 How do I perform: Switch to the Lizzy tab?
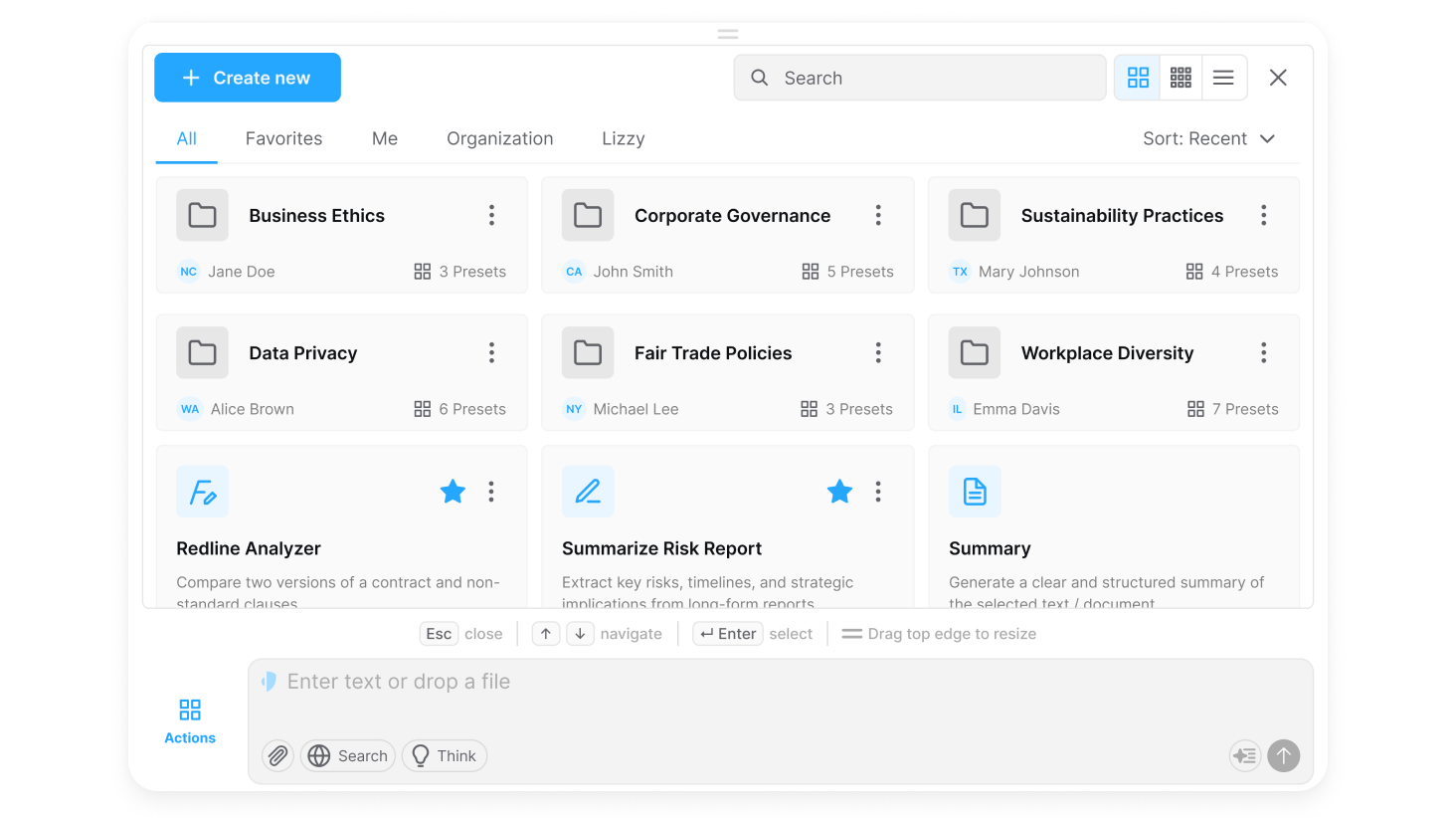[624, 138]
